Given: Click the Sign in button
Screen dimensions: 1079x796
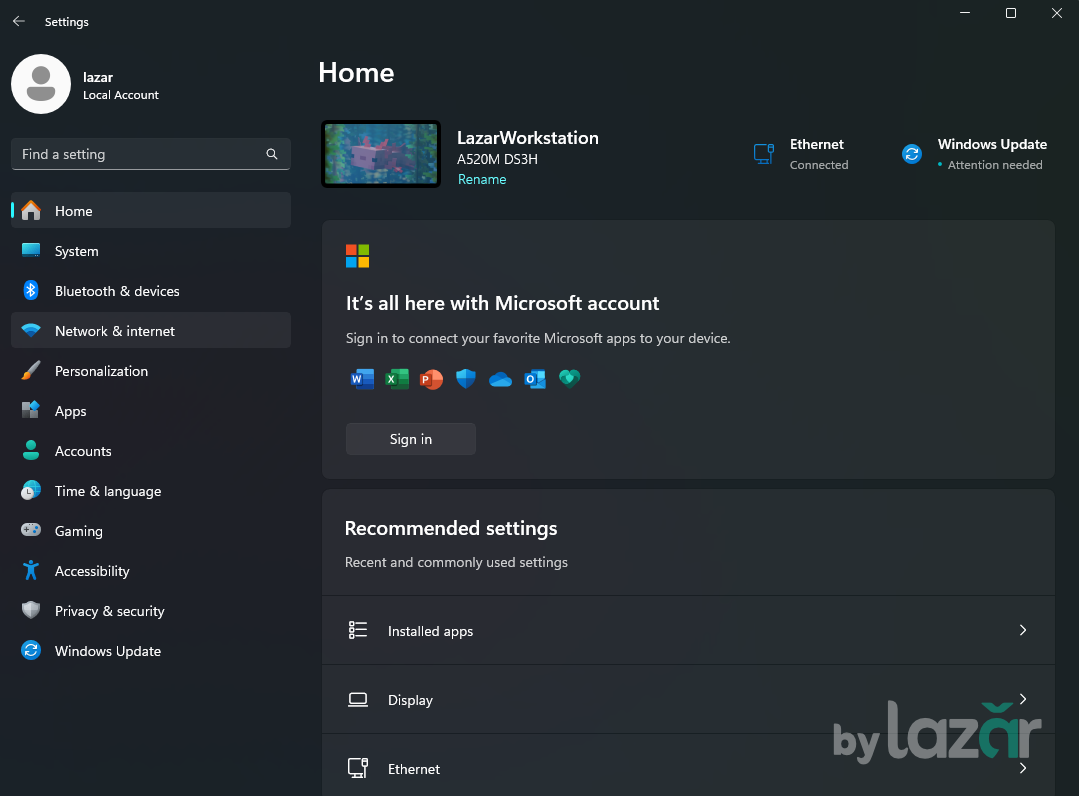Looking at the screenshot, I should (410, 439).
